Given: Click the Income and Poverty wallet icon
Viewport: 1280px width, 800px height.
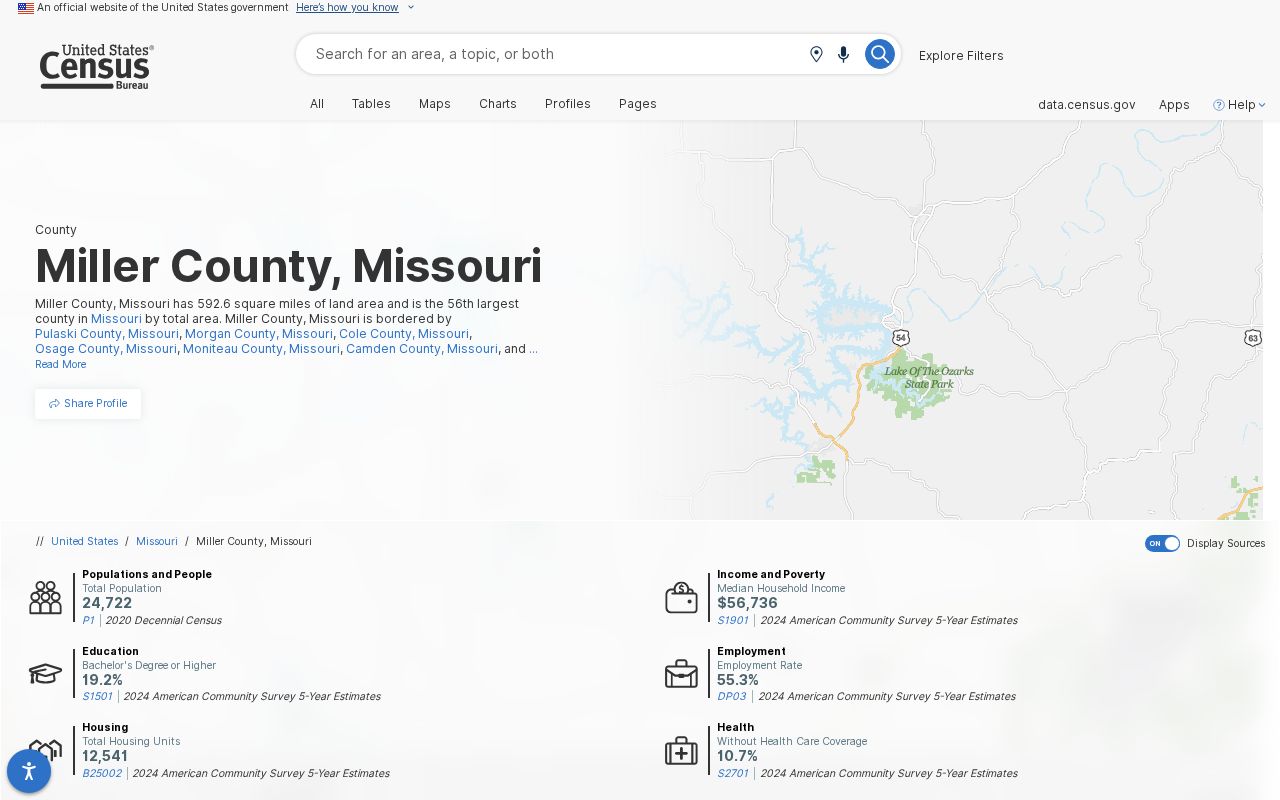Looking at the screenshot, I should point(681,597).
